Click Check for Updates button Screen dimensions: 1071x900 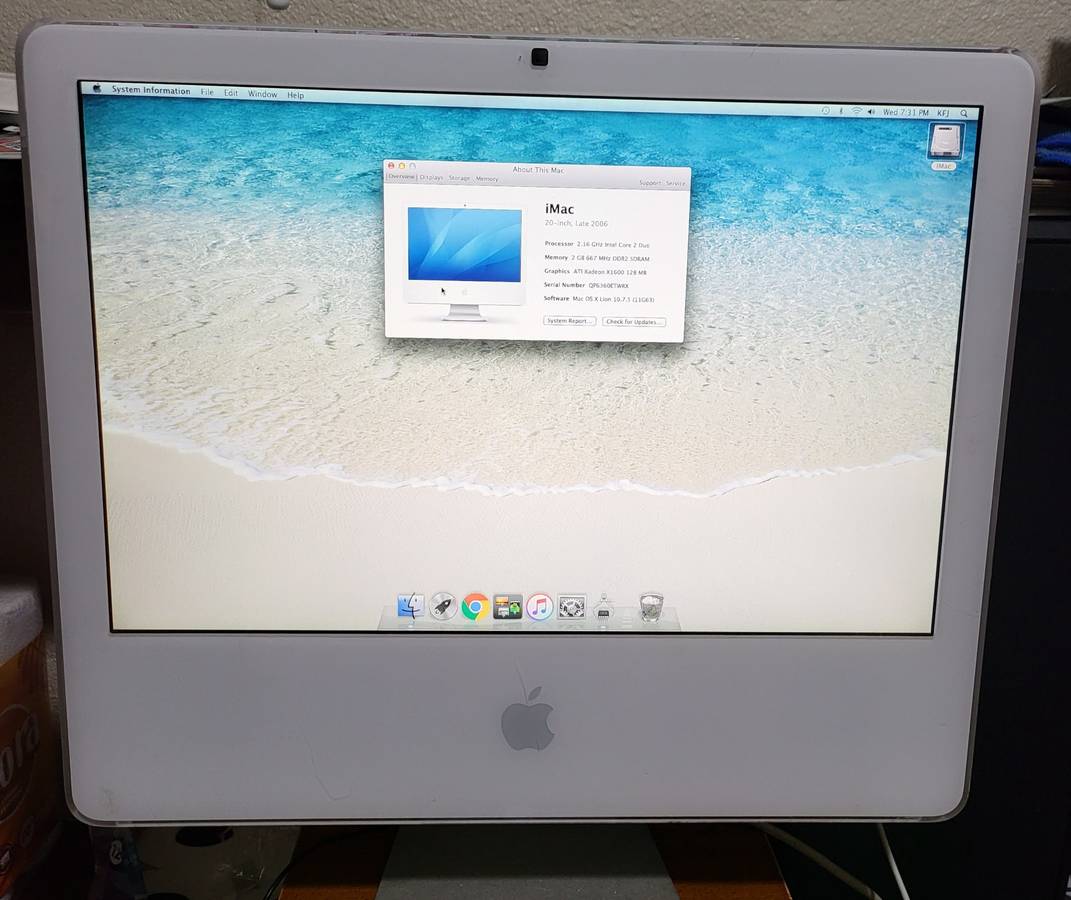click(633, 322)
